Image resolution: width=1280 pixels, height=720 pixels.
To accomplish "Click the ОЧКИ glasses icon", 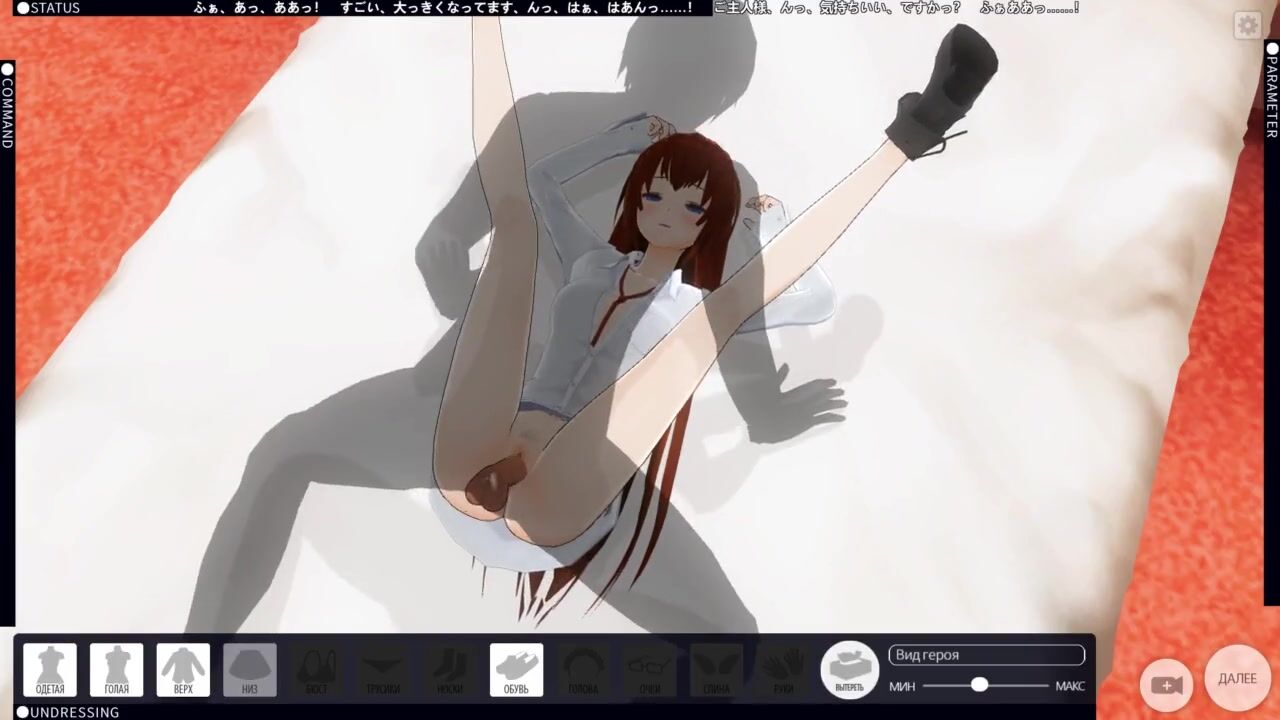I will click(x=649, y=669).
